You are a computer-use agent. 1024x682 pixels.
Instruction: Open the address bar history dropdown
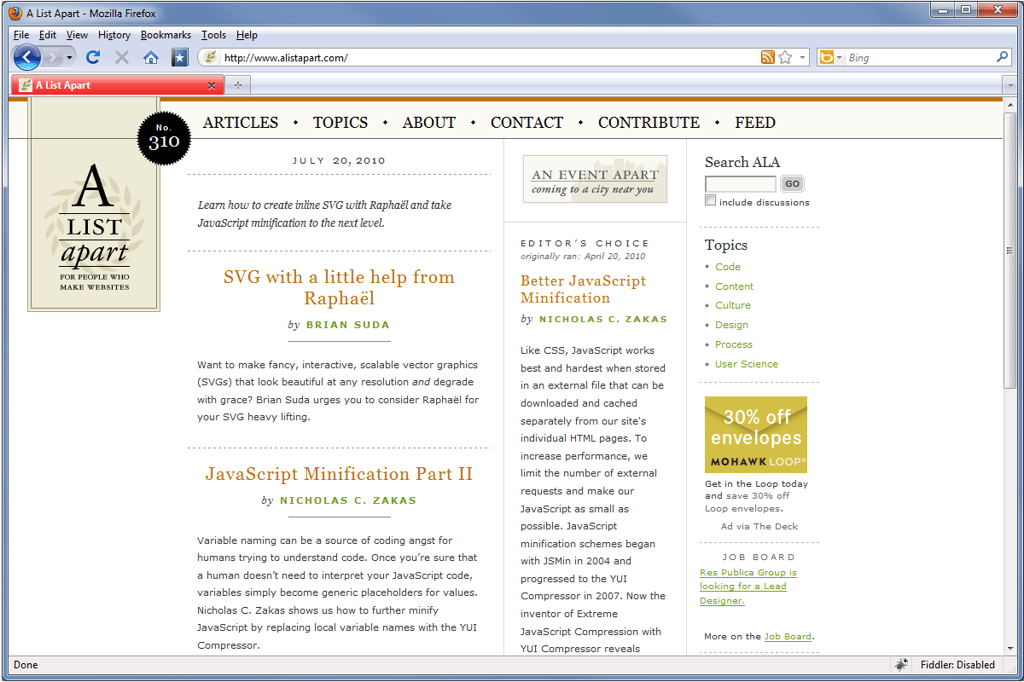click(802, 57)
